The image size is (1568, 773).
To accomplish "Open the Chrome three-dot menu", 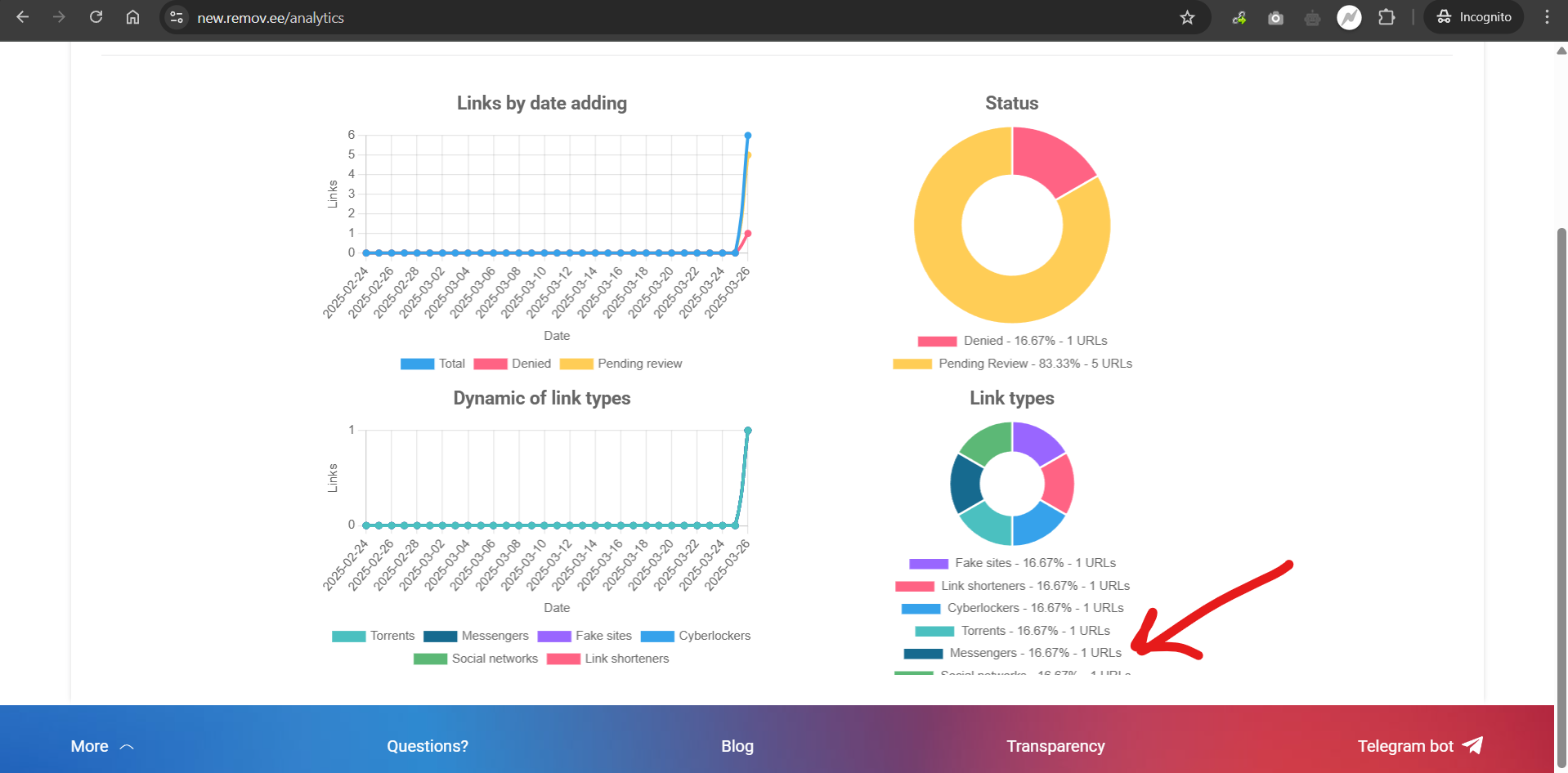I will coord(1547,17).
